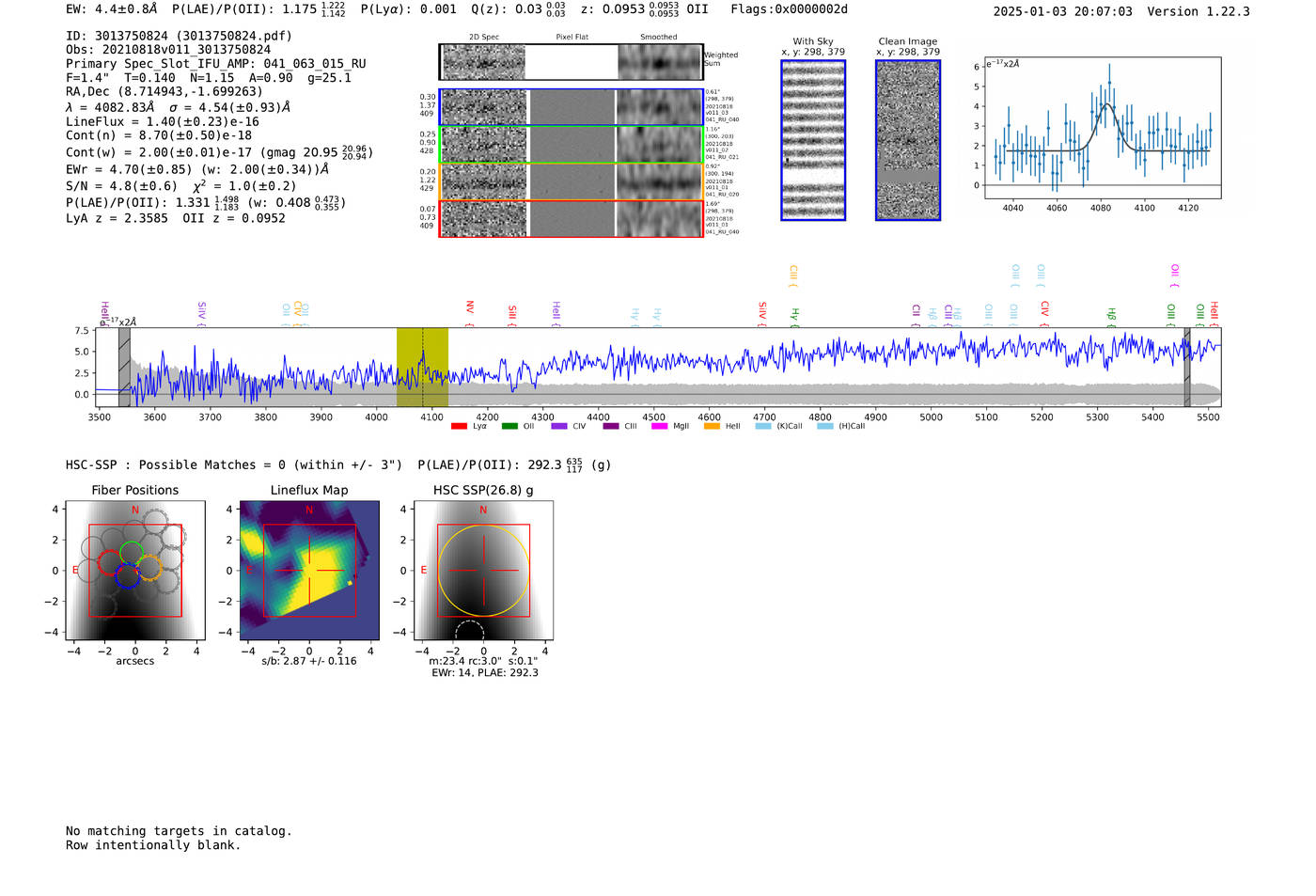1316x896 pixels.
Task: Open the Clean Image cutout
Action: point(907,140)
